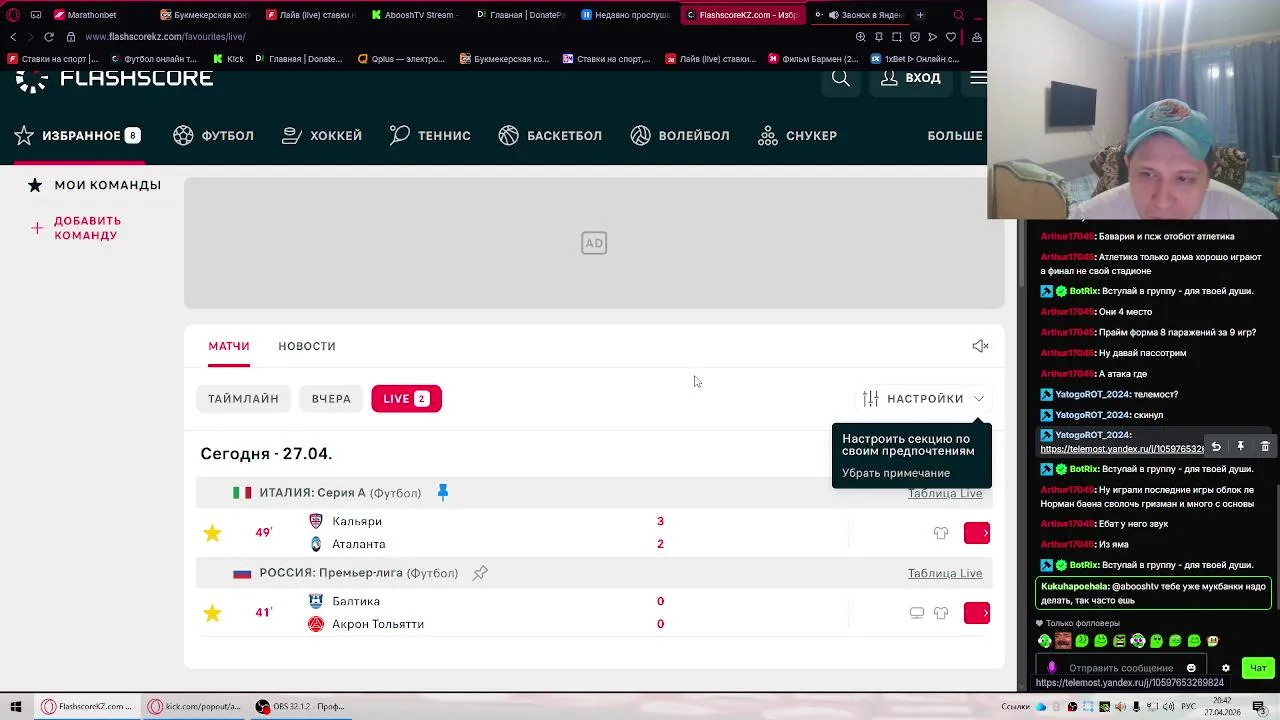Expand the Настройки settings dropdown
The height and width of the screenshot is (720, 1280).
[923, 399]
